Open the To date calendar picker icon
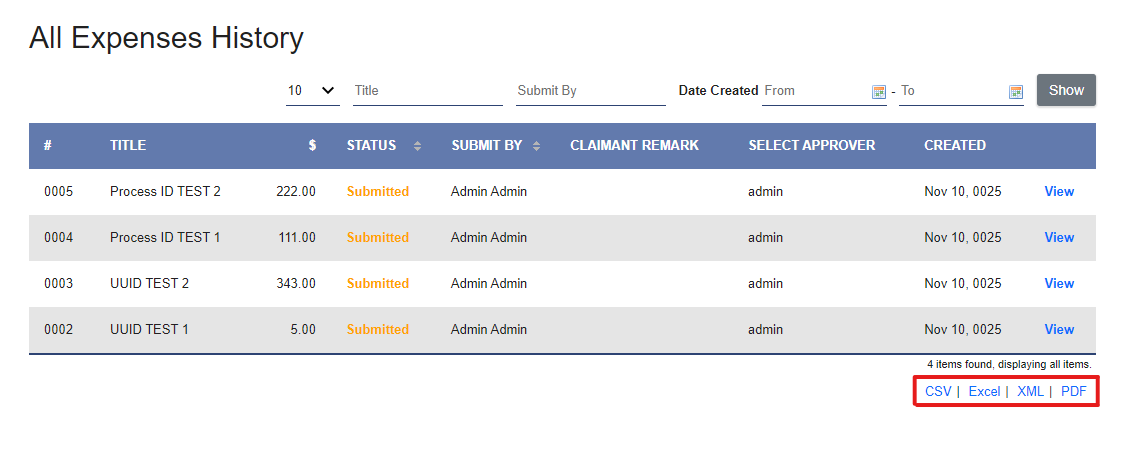 [1016, 92]
